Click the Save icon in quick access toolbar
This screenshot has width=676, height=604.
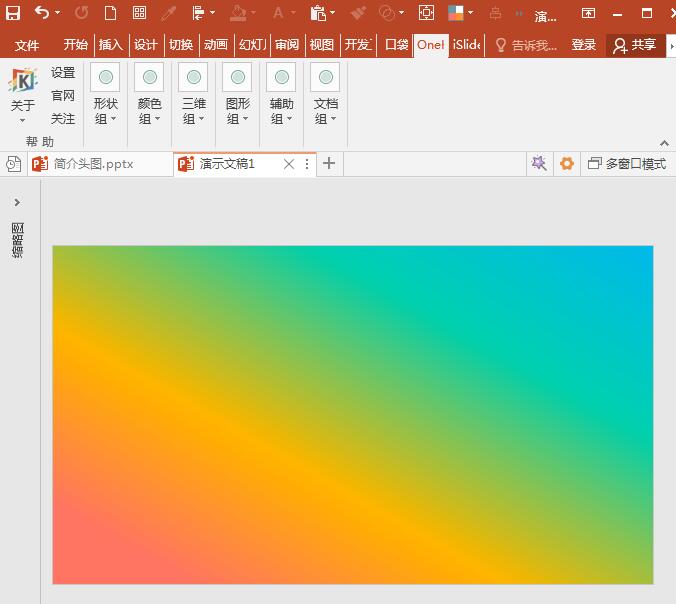pyautogui.click(x=13, y=14)
